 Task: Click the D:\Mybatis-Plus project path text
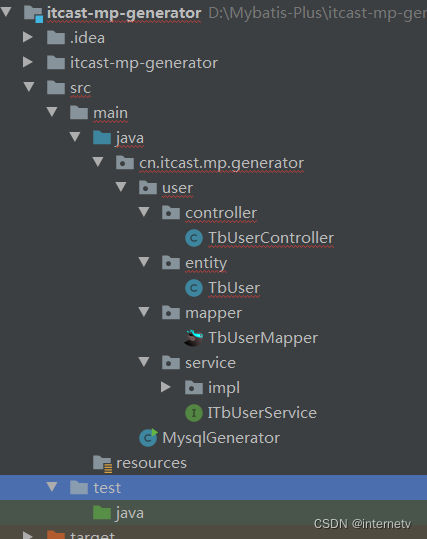tap(318, 14)
